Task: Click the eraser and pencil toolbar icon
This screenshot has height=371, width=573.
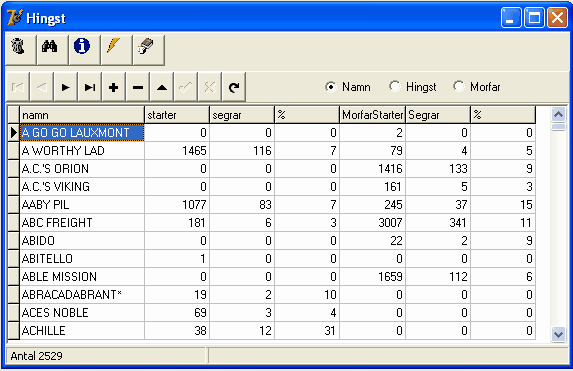Action: click(x=149, y=50)
